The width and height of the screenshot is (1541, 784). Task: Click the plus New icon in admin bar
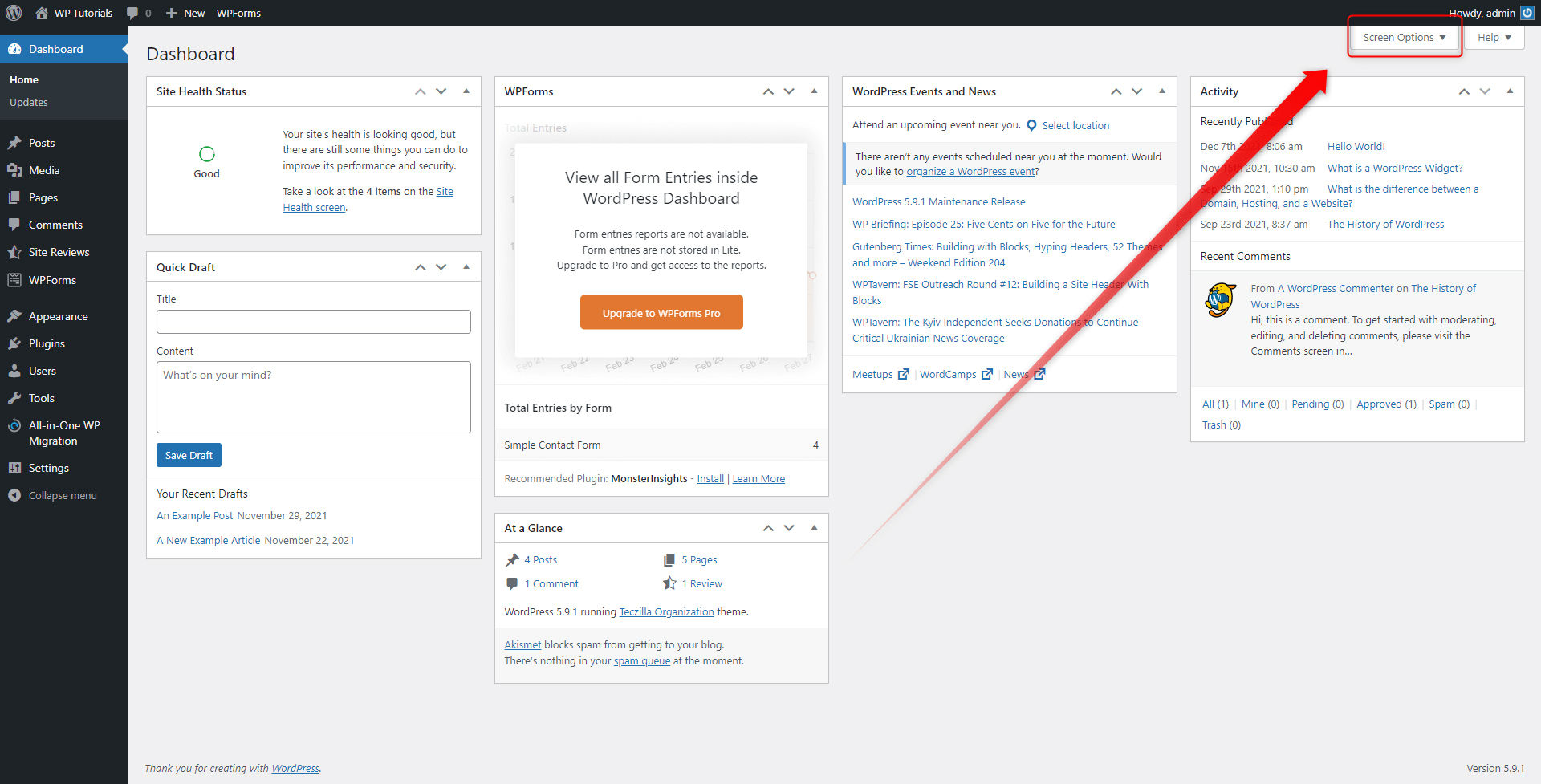click(x=172, y=13)
